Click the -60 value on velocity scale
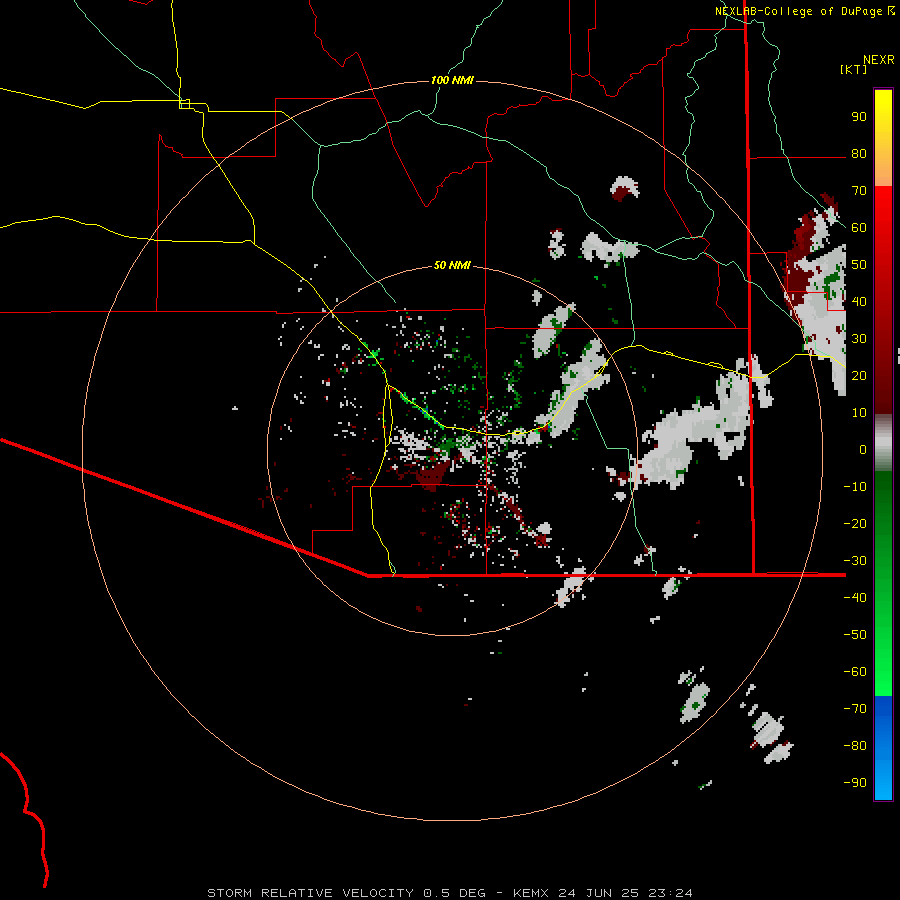 (855, 672)
